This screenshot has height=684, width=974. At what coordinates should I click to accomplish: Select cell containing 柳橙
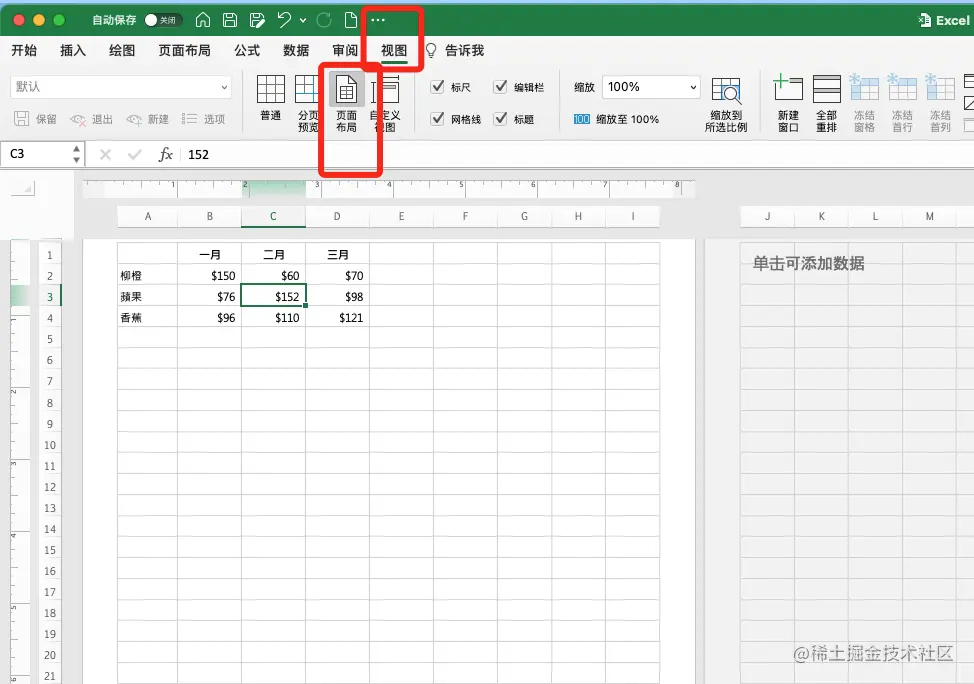(x=148, y=276)
